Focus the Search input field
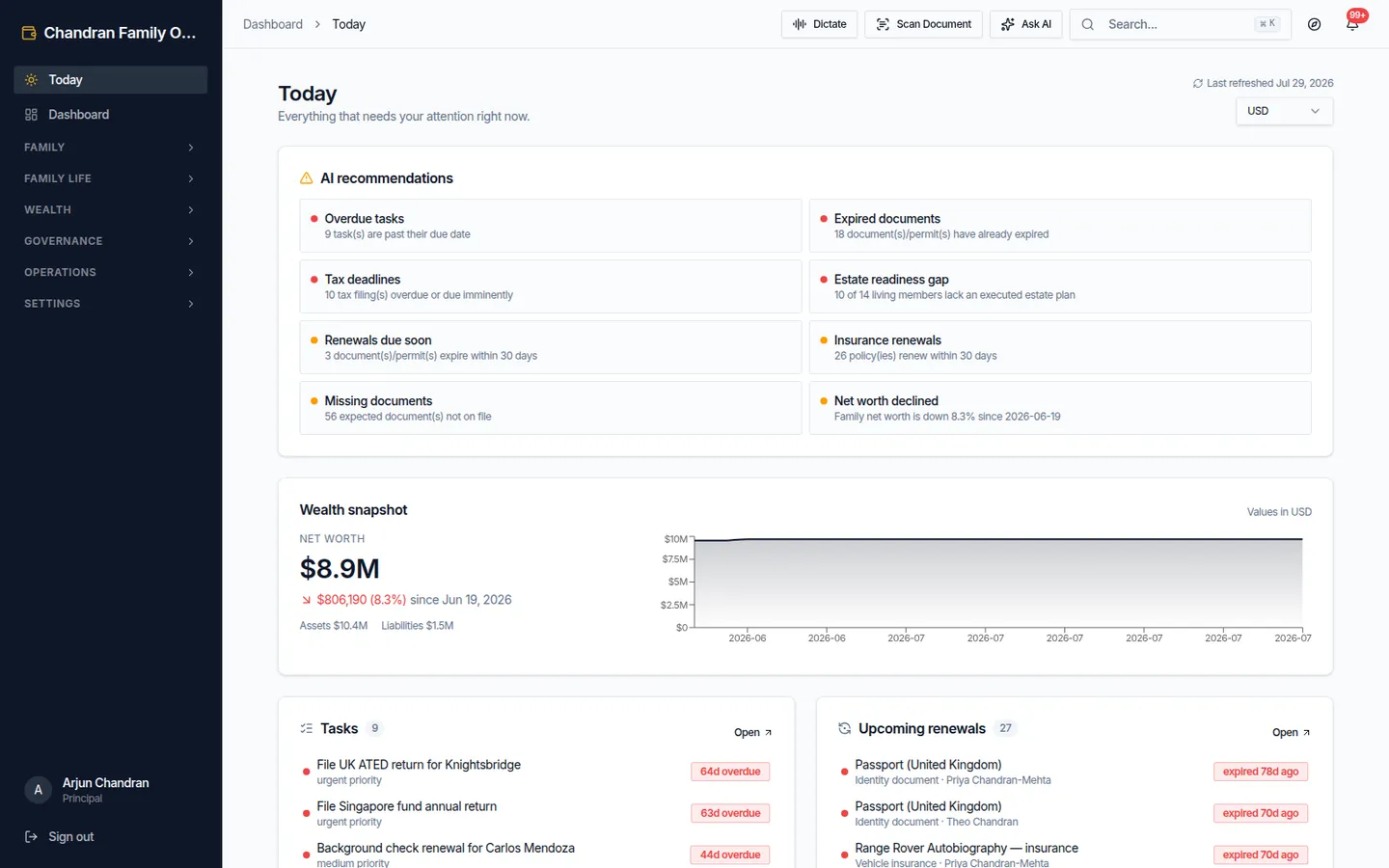Image resolution: width=1389 pixels, height=868 pixels. tap(1180, 24)
